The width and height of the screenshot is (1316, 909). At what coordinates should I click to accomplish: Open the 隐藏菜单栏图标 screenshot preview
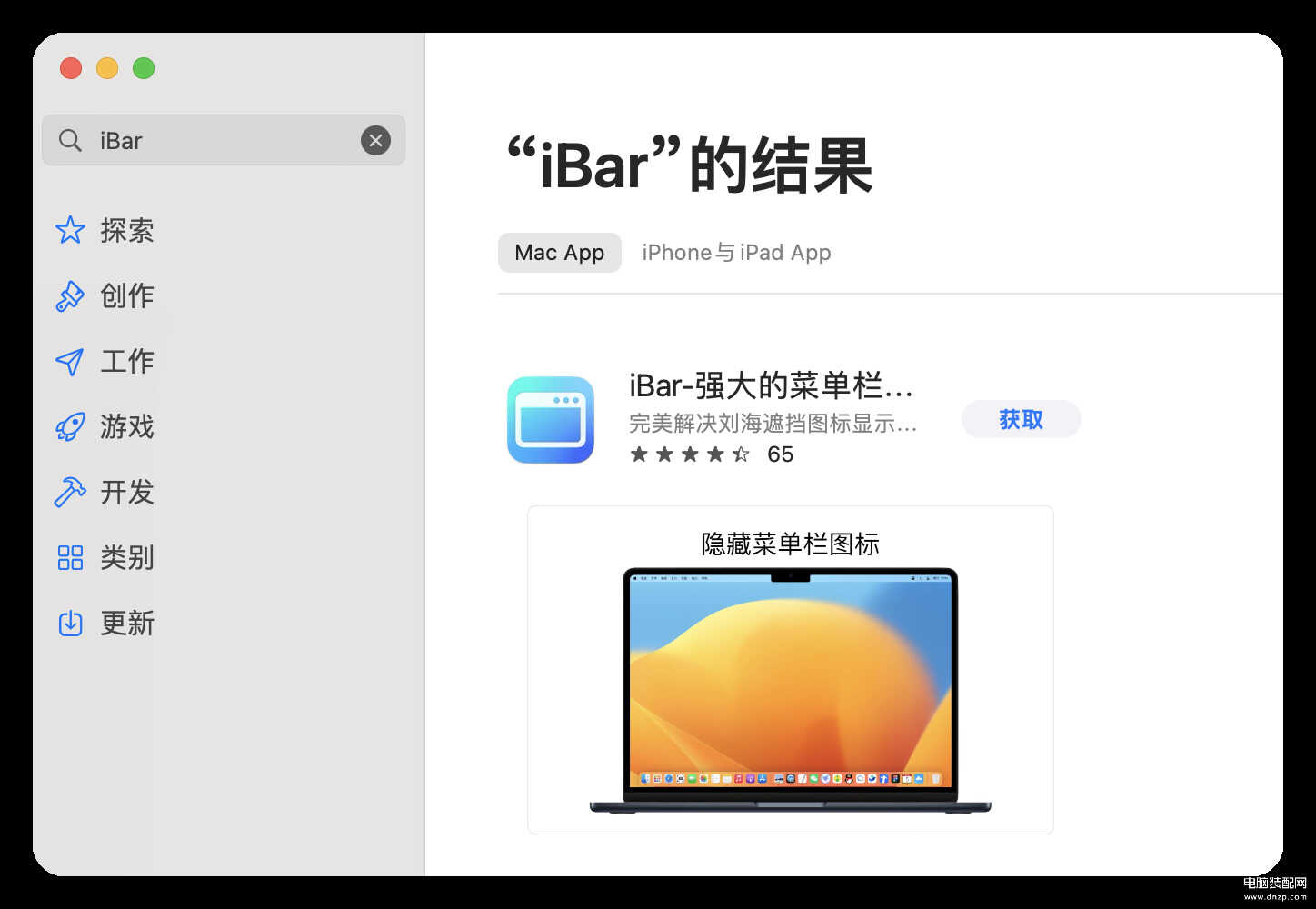(791, 670)
